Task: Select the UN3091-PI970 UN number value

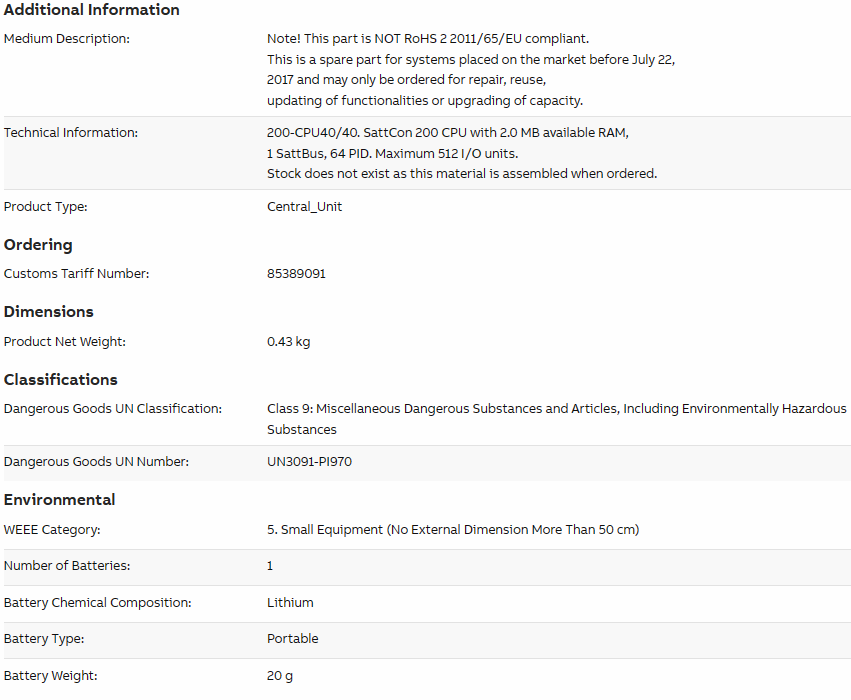Action: (x=309, y=462)
